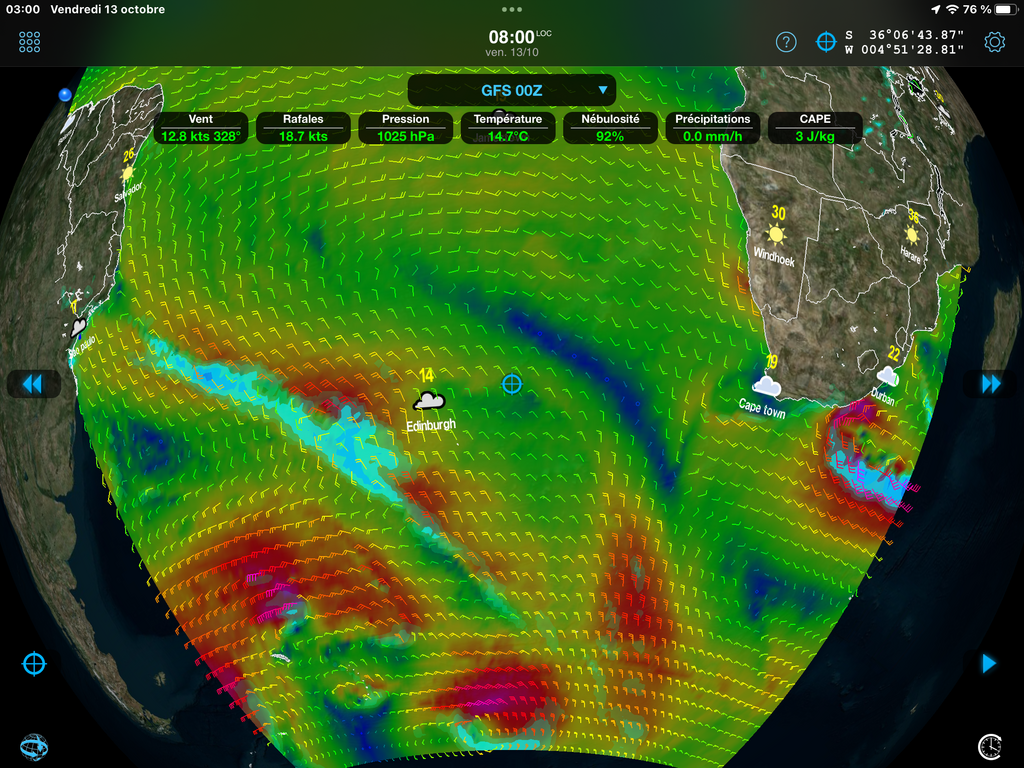Tap the Cape Town cloud weather icon
Image resolution: width=1024 pixels, height=768 pixels.
click(x=766, y=386)
